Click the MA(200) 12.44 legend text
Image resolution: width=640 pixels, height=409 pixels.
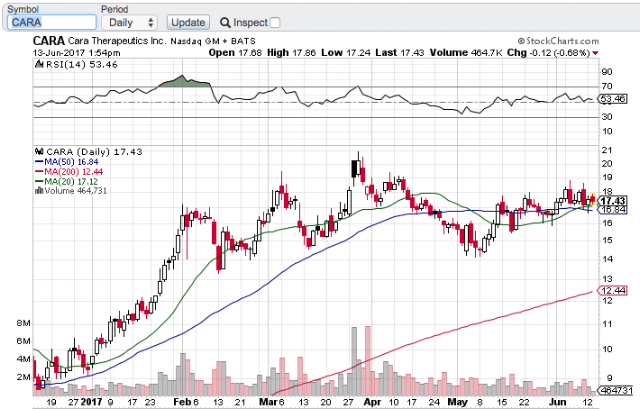coord(73,172)
